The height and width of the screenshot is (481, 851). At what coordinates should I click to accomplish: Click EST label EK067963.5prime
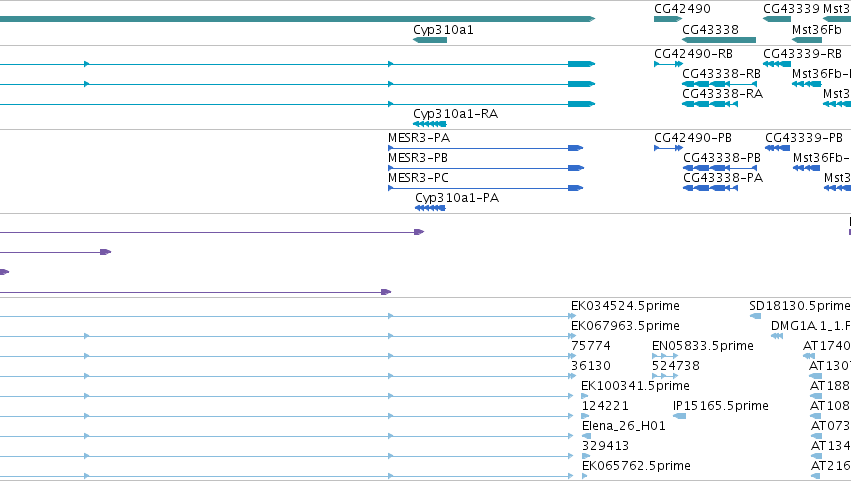625,326
